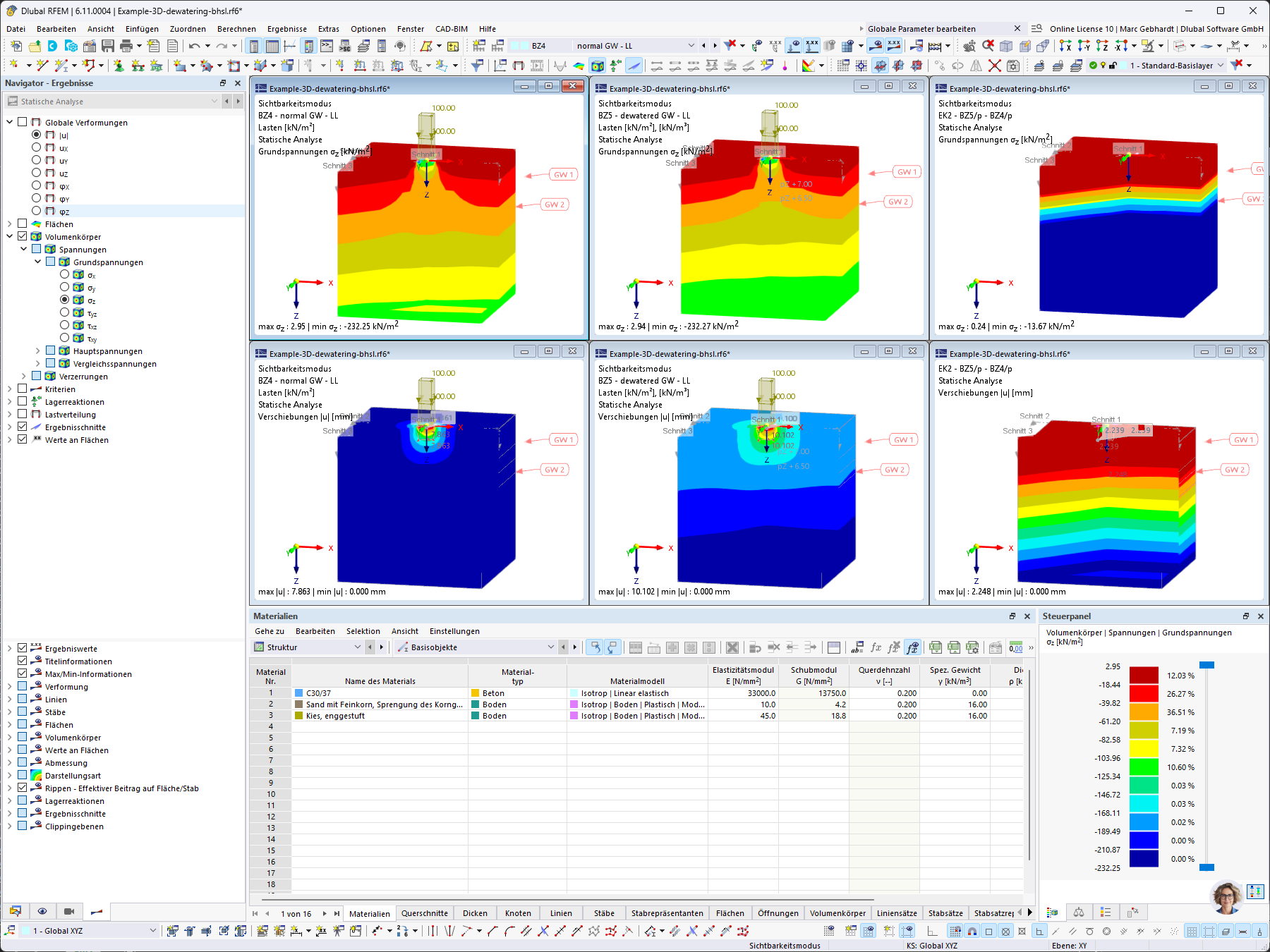Click the Print toolbar icon
1270x952 pixels.
pyautogui.click(x=126, y=46)
